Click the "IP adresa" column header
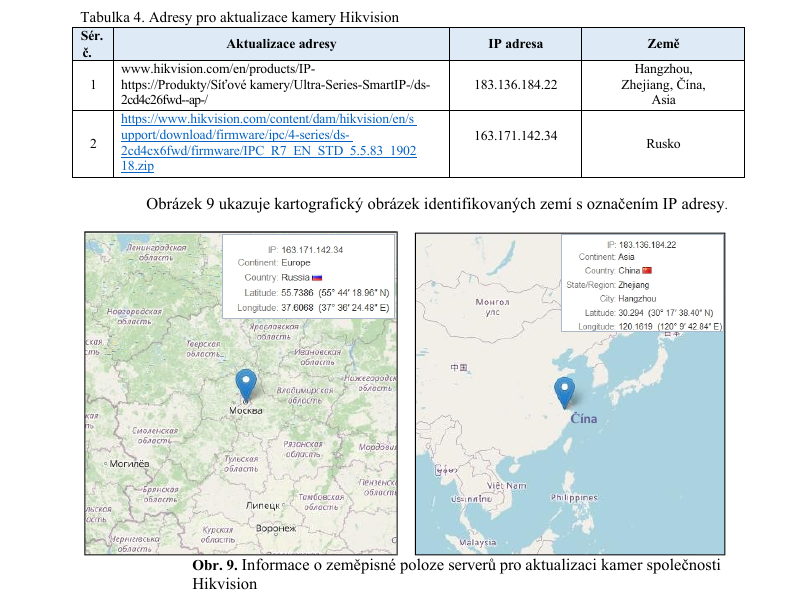Viewport: 794px width, 603px height. pyautogui.click(x=516, y=44)
